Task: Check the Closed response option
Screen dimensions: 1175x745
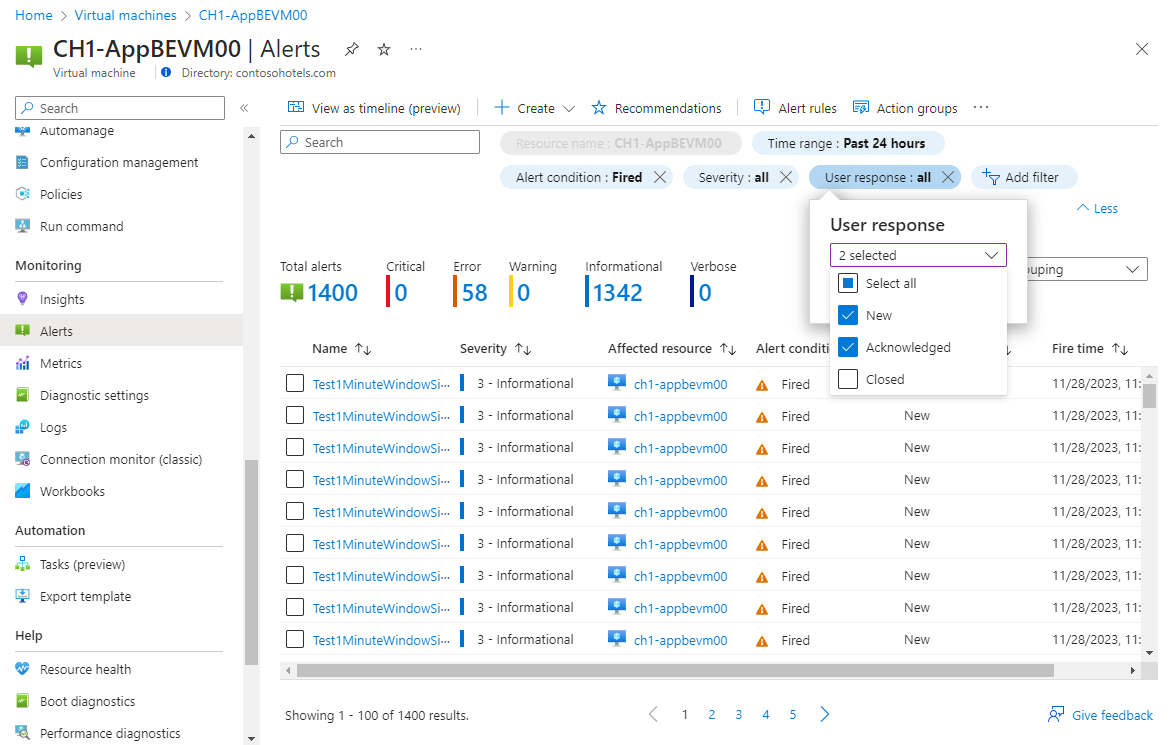Action: [x=848, y=379]
